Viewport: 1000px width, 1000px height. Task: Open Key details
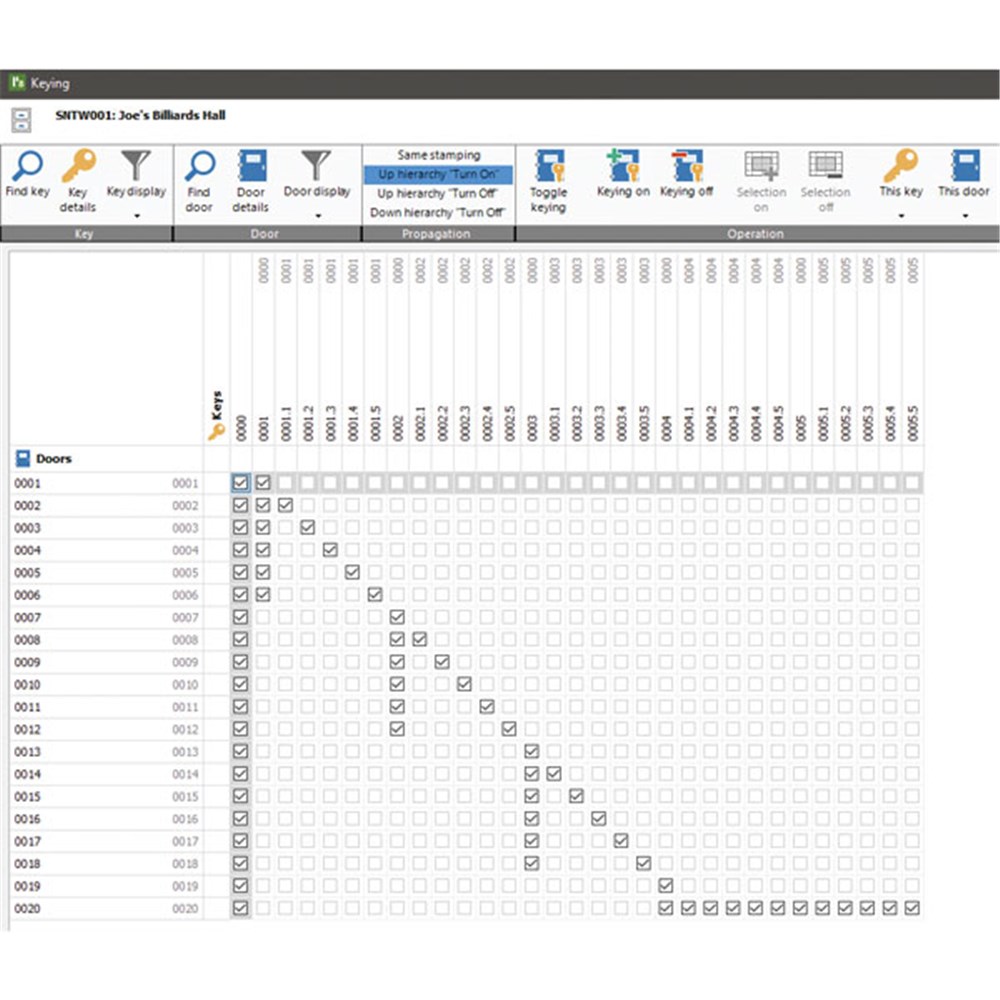(x=78, y=168)
